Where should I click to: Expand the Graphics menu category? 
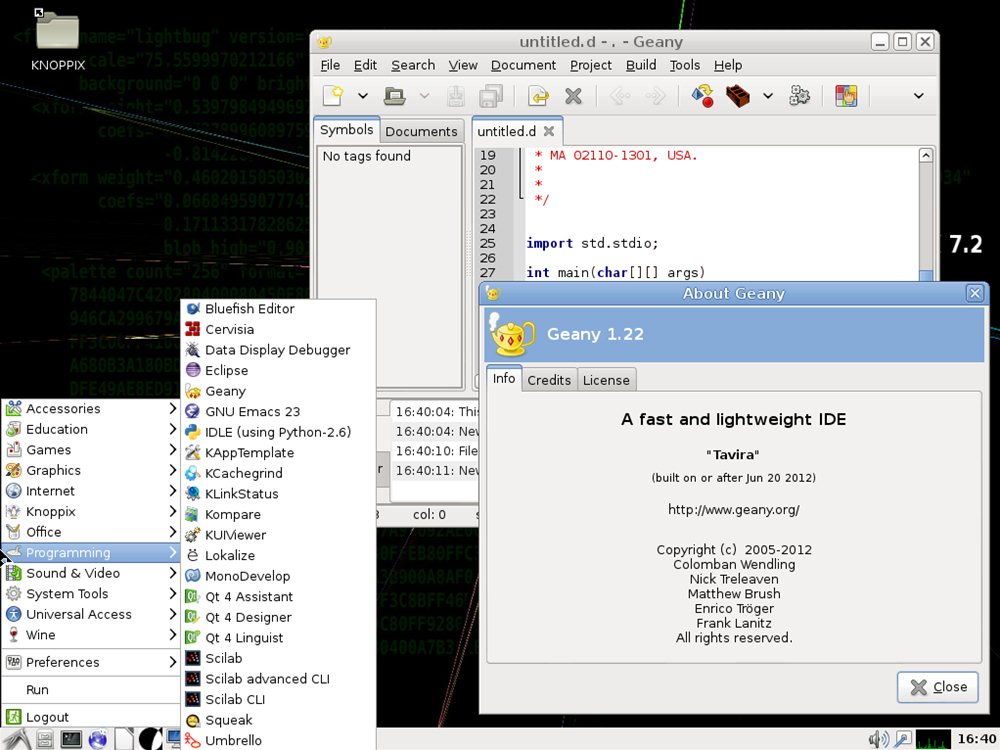tap(91, 470)
